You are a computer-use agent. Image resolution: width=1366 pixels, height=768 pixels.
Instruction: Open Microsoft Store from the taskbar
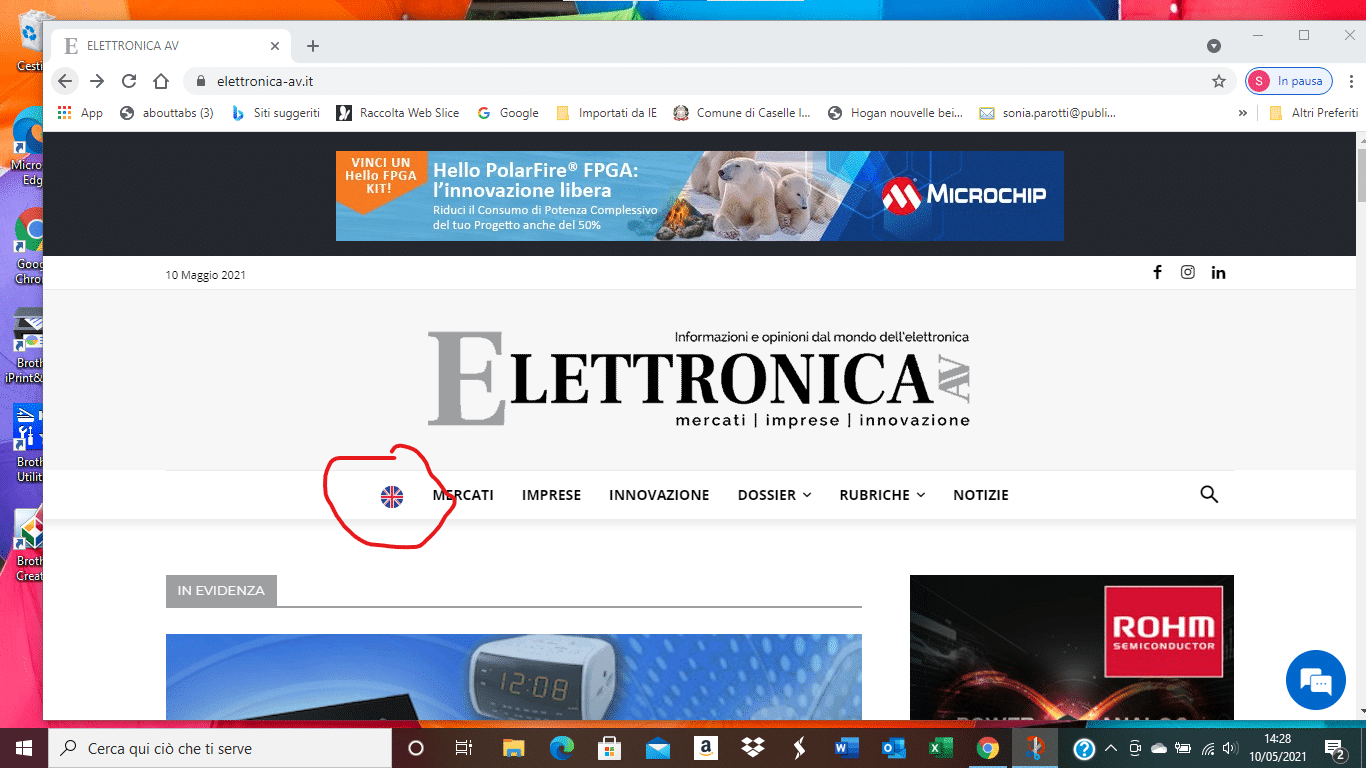click(x=609, y=748)
